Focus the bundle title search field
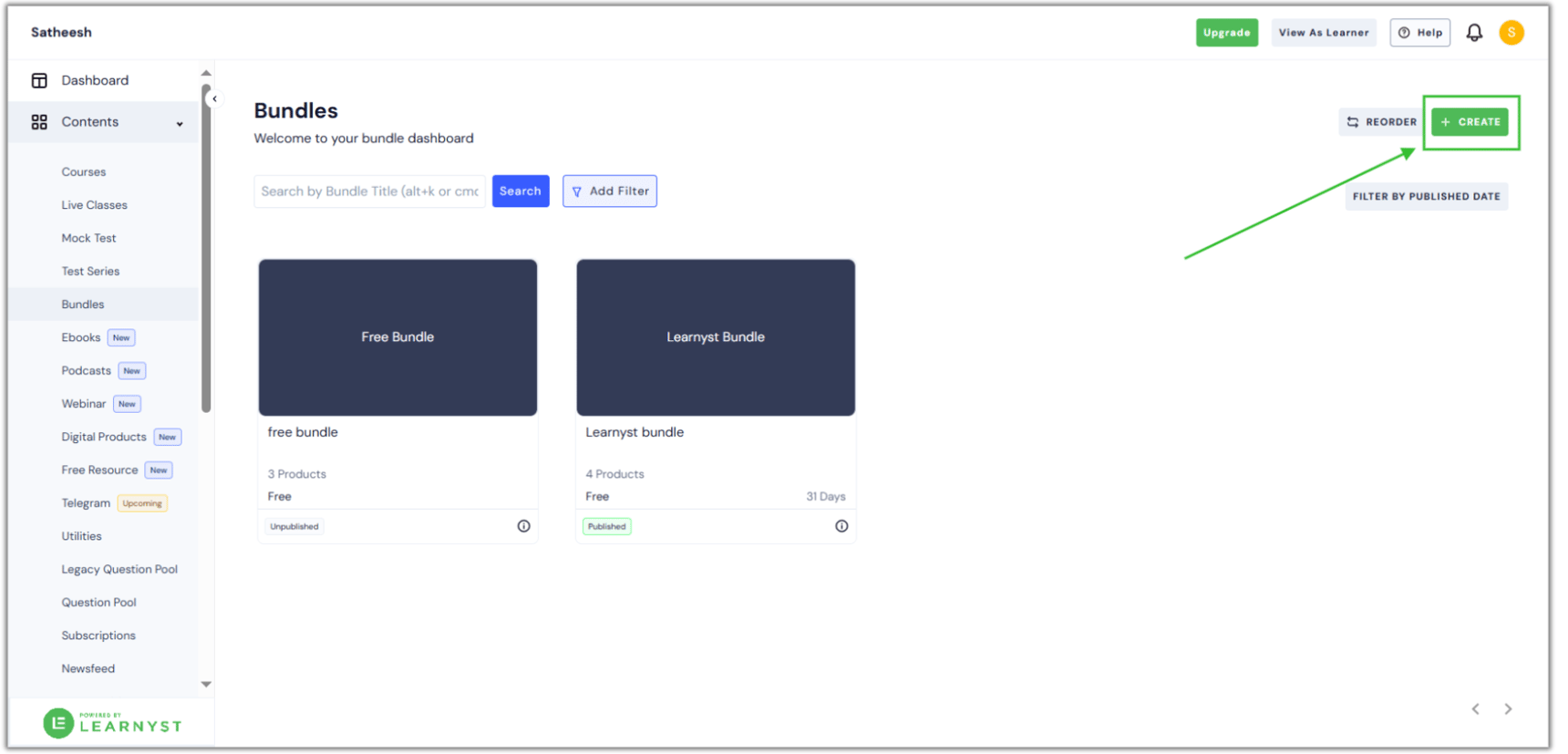Image resolution: width=1568 pixels, height=754 pixels. [369, 191]
